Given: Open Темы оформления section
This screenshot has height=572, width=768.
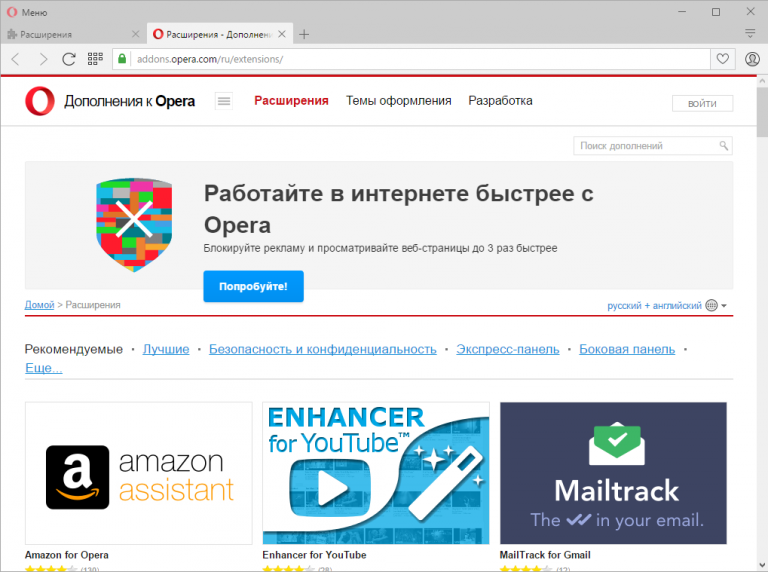Looking at the screenshot, I should (399, 100).
